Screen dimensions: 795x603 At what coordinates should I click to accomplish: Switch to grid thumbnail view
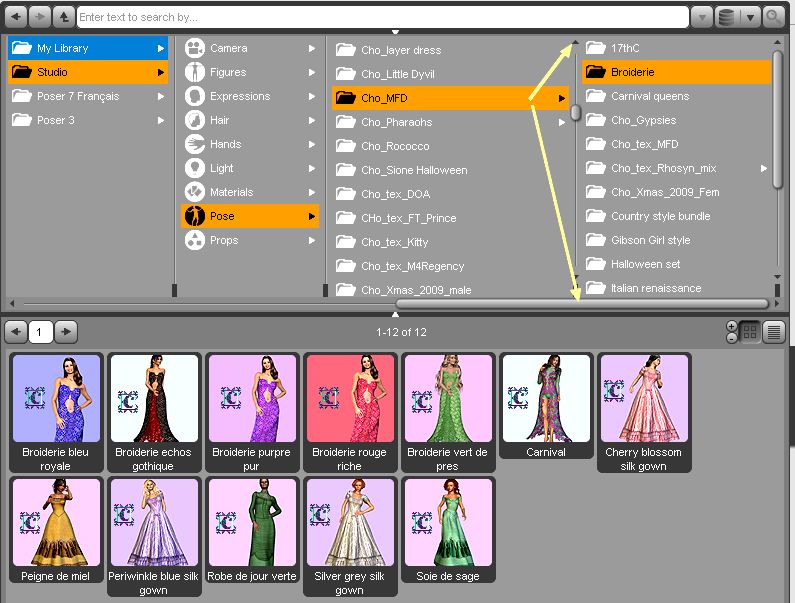pos(750,332)
